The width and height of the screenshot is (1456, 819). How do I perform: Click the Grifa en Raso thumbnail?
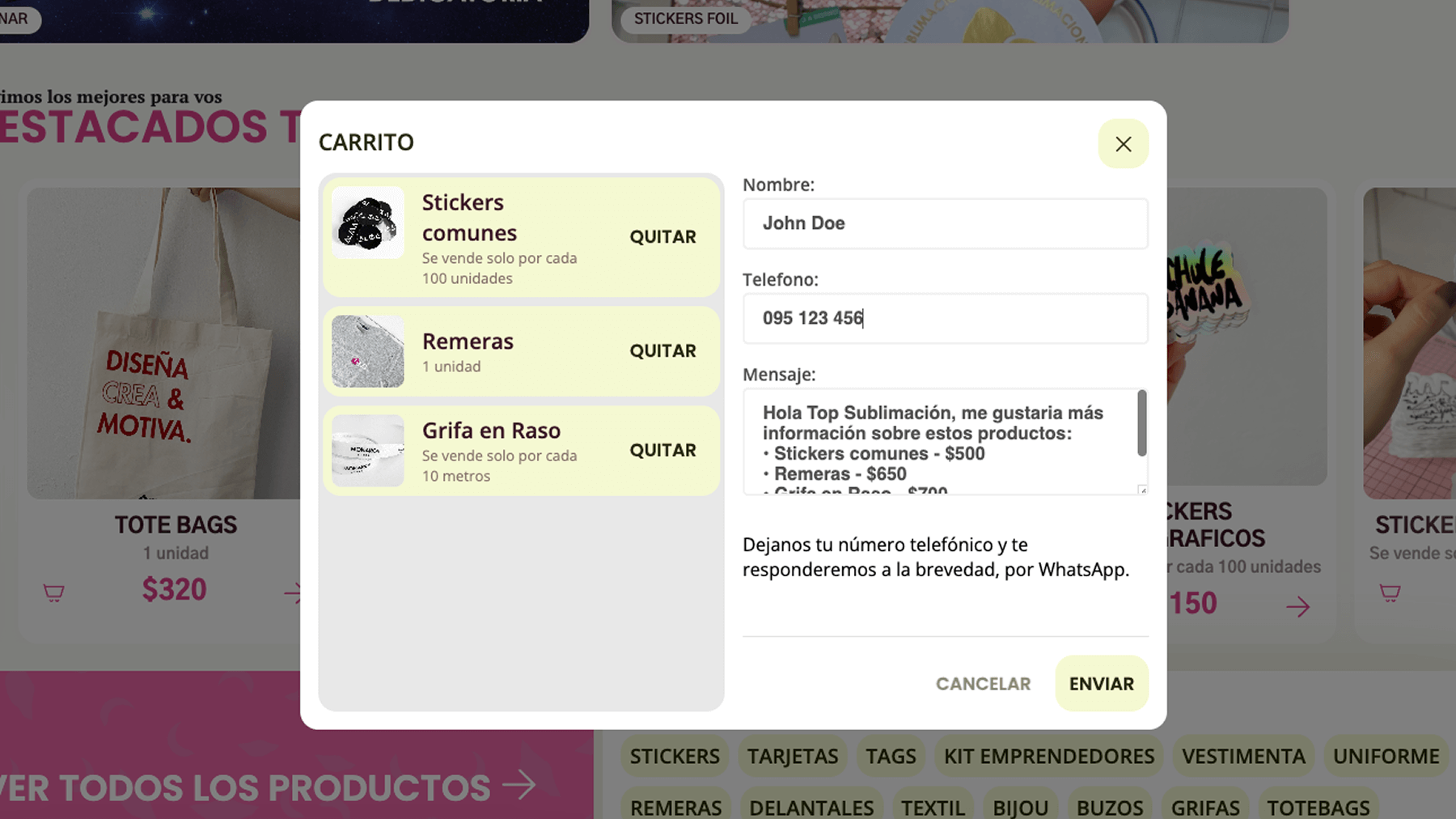coord(368,451)
